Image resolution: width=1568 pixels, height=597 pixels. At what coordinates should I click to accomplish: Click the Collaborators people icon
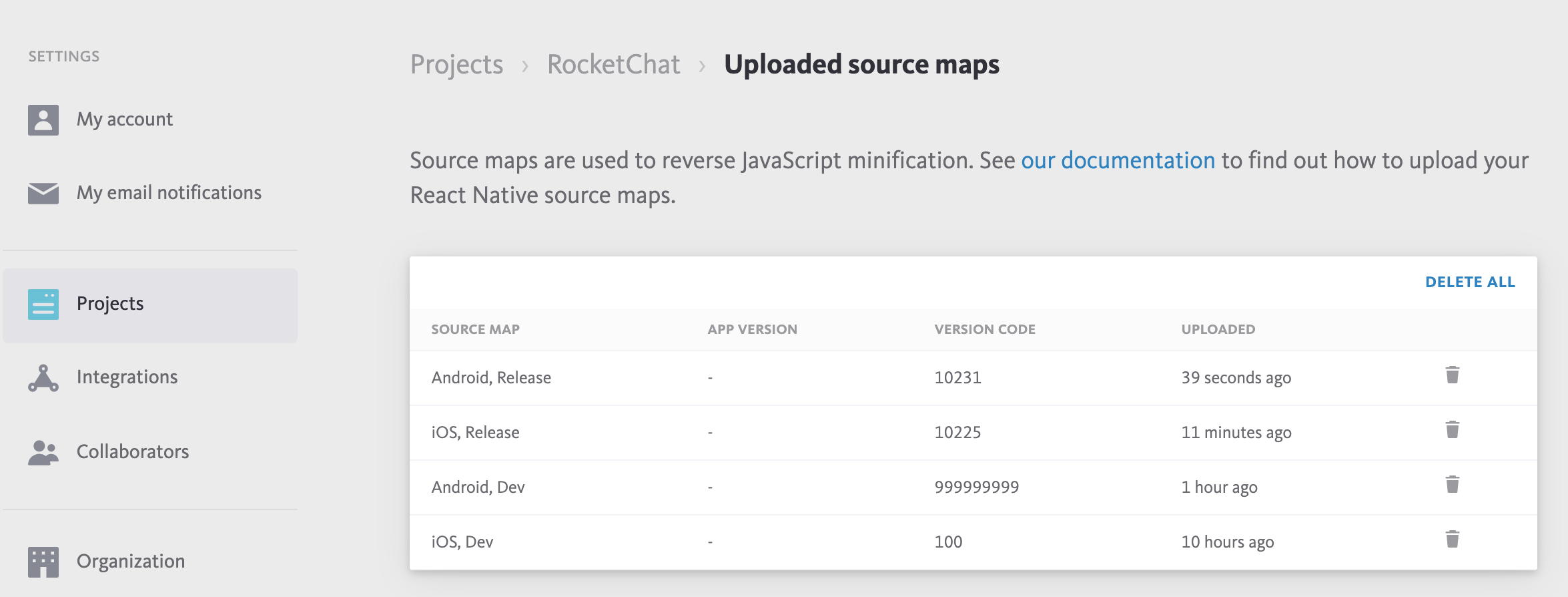43,452
